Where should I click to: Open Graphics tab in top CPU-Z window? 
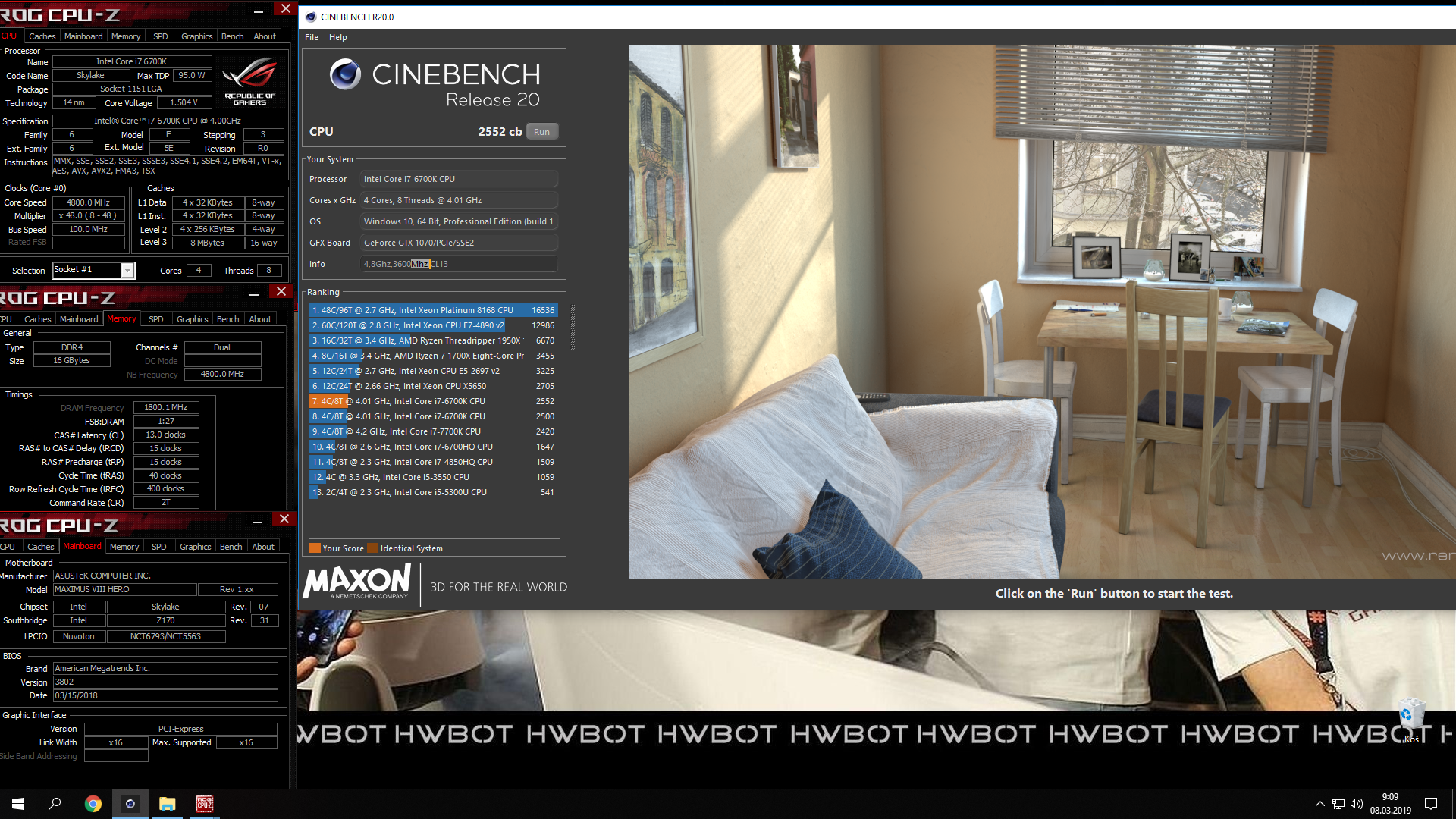[197, 36]
